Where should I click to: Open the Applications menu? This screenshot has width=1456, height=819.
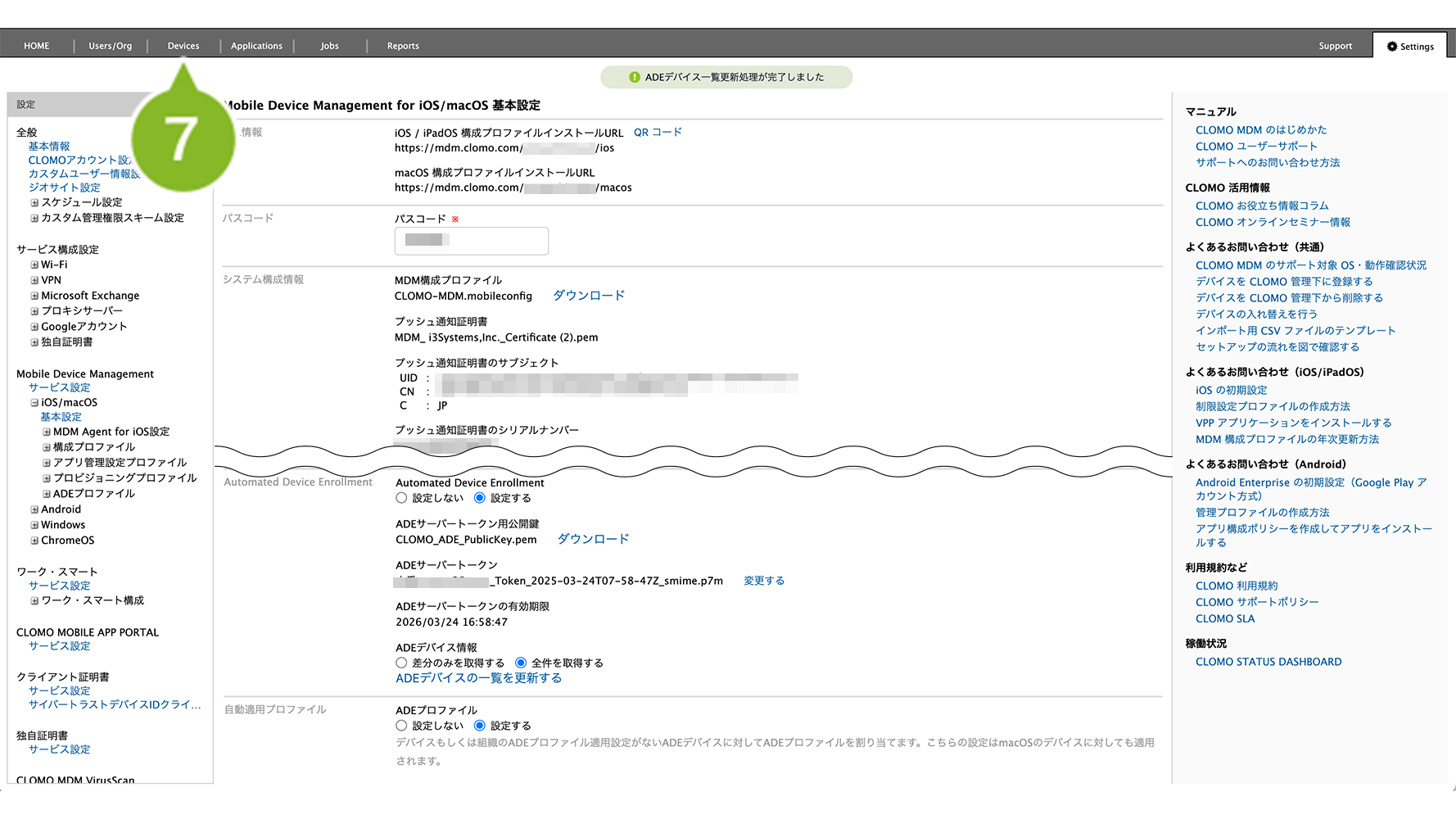click(256, 46)
